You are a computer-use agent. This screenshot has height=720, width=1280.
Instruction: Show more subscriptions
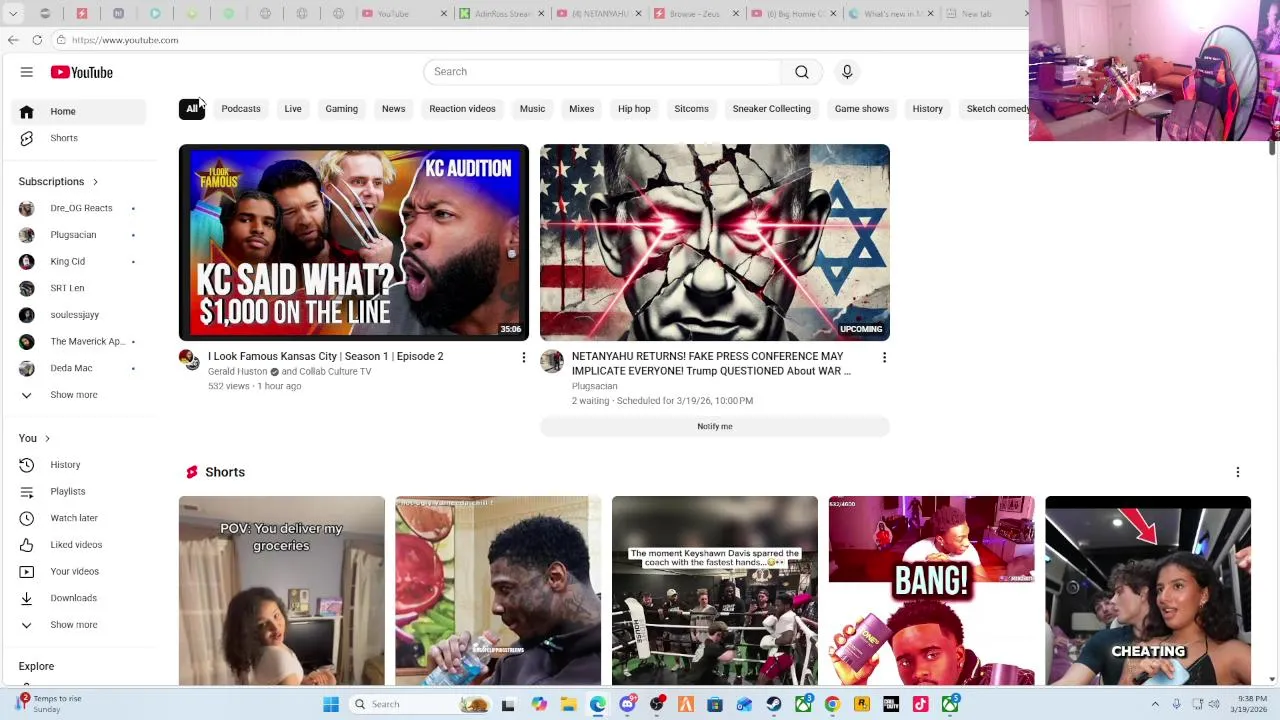pyautogui.click(x=80, y=395)
